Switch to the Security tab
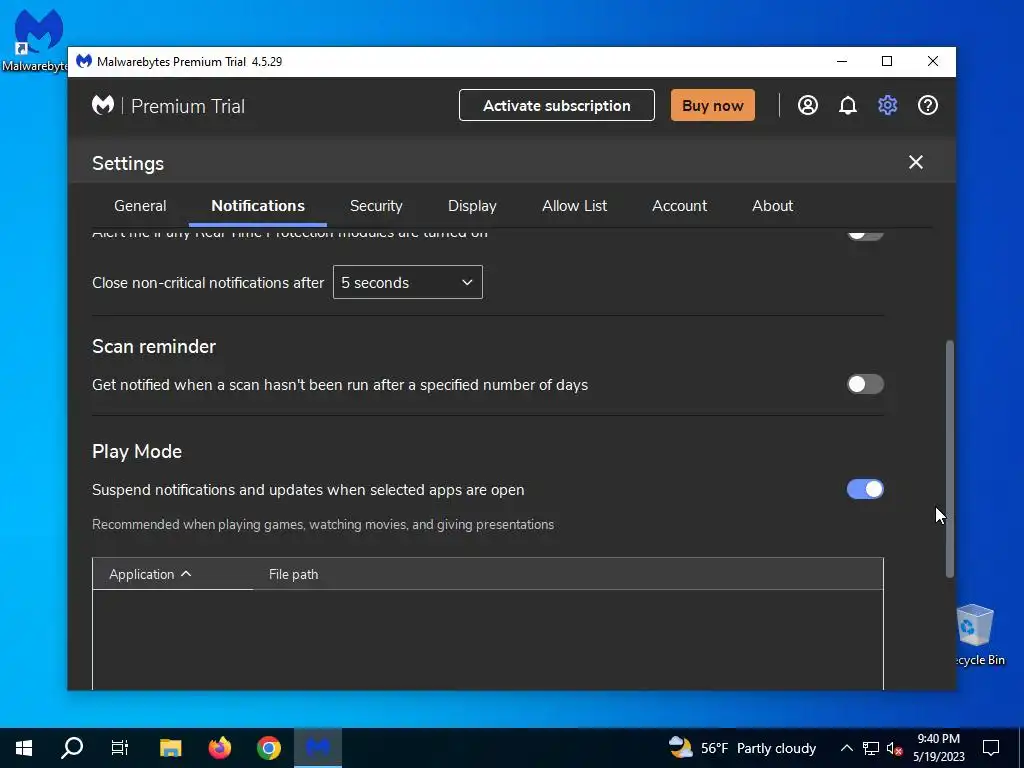This screenshot has width=1024, height=768. click(376, 206)
